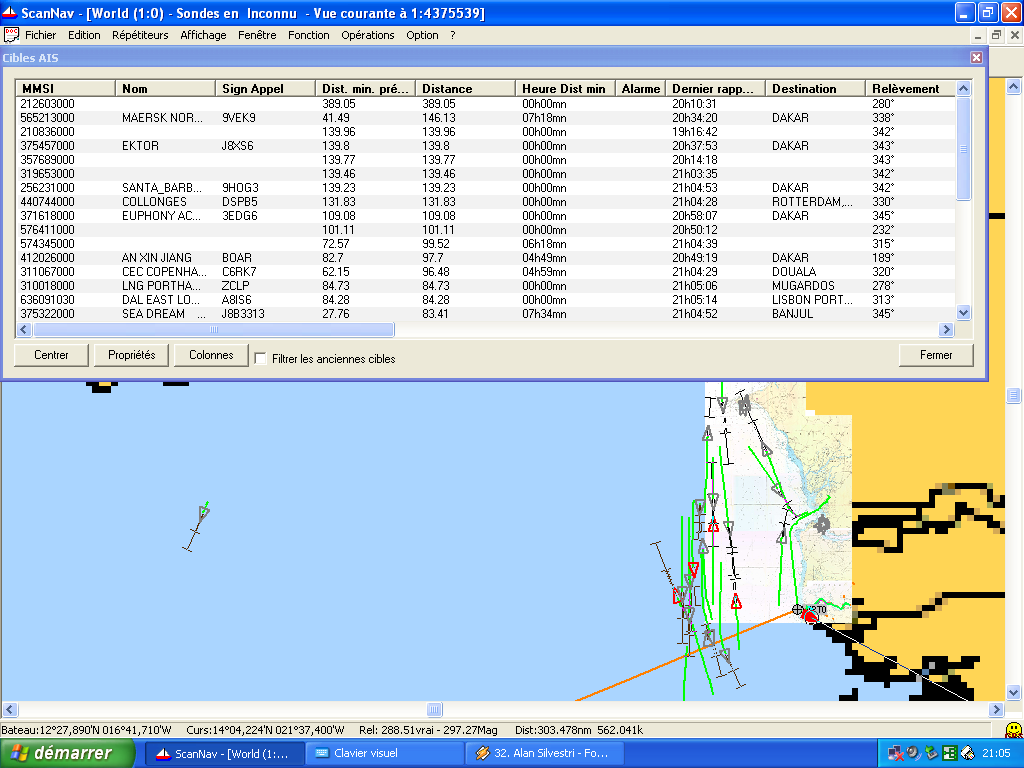This screenshot has width=1024, height=768.
Task: Select the DAL EAST LO... target row
Action: point(485,300)
